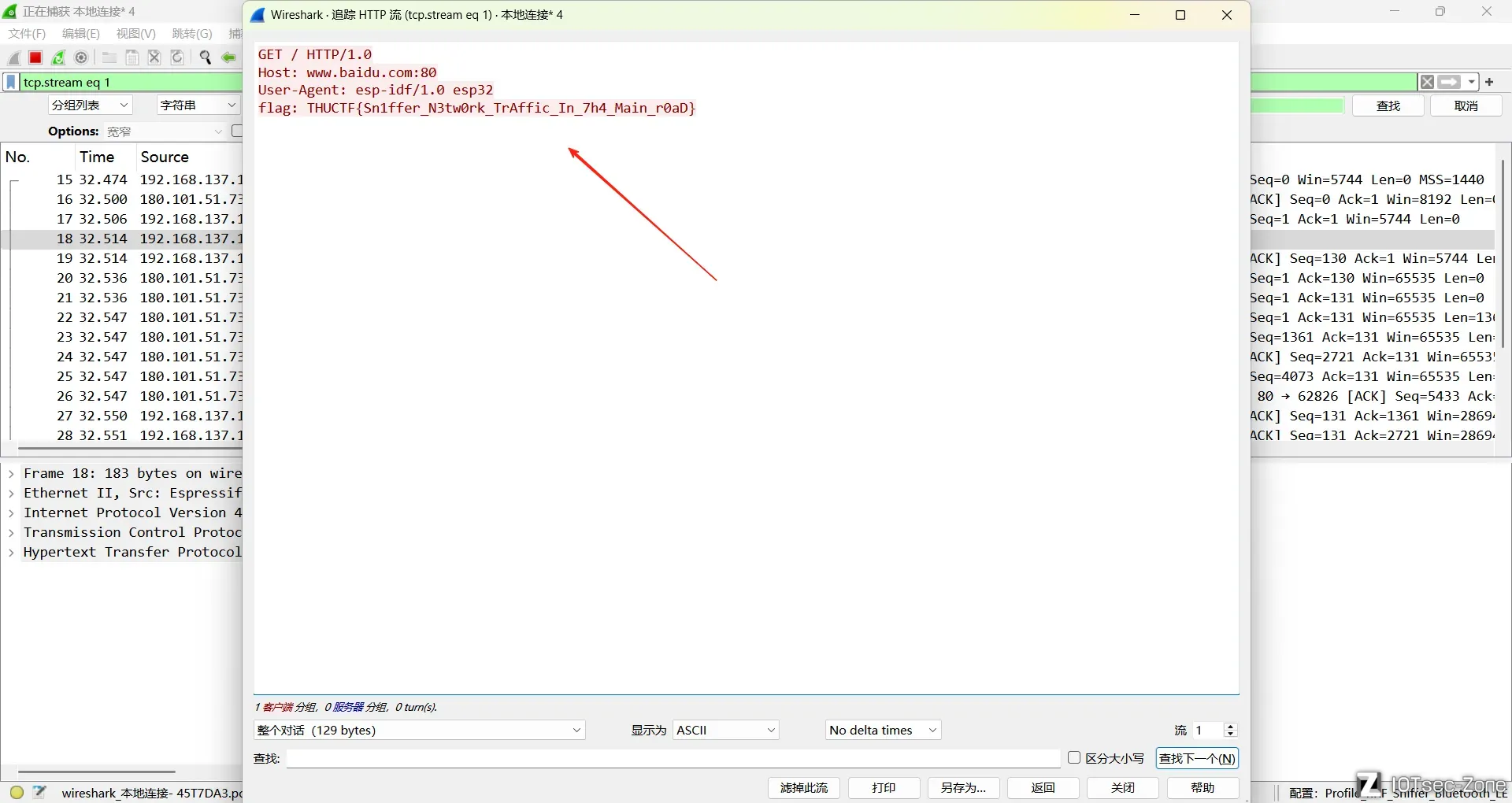Stop the capture with the red square icon
Image resolution: width=1512 pixels, height=803 pixels.
[35, 57]
